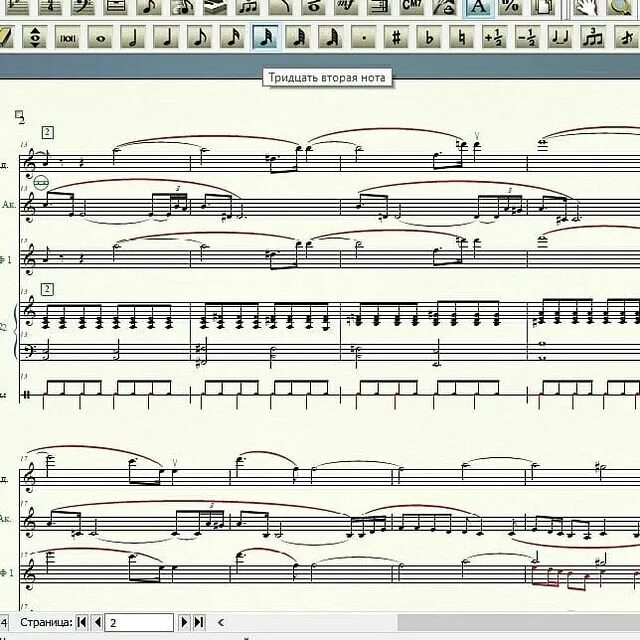Screen dimensions: 640x640
Task: Open the HyperScribe tool
Action: click(x=215, y=7)
